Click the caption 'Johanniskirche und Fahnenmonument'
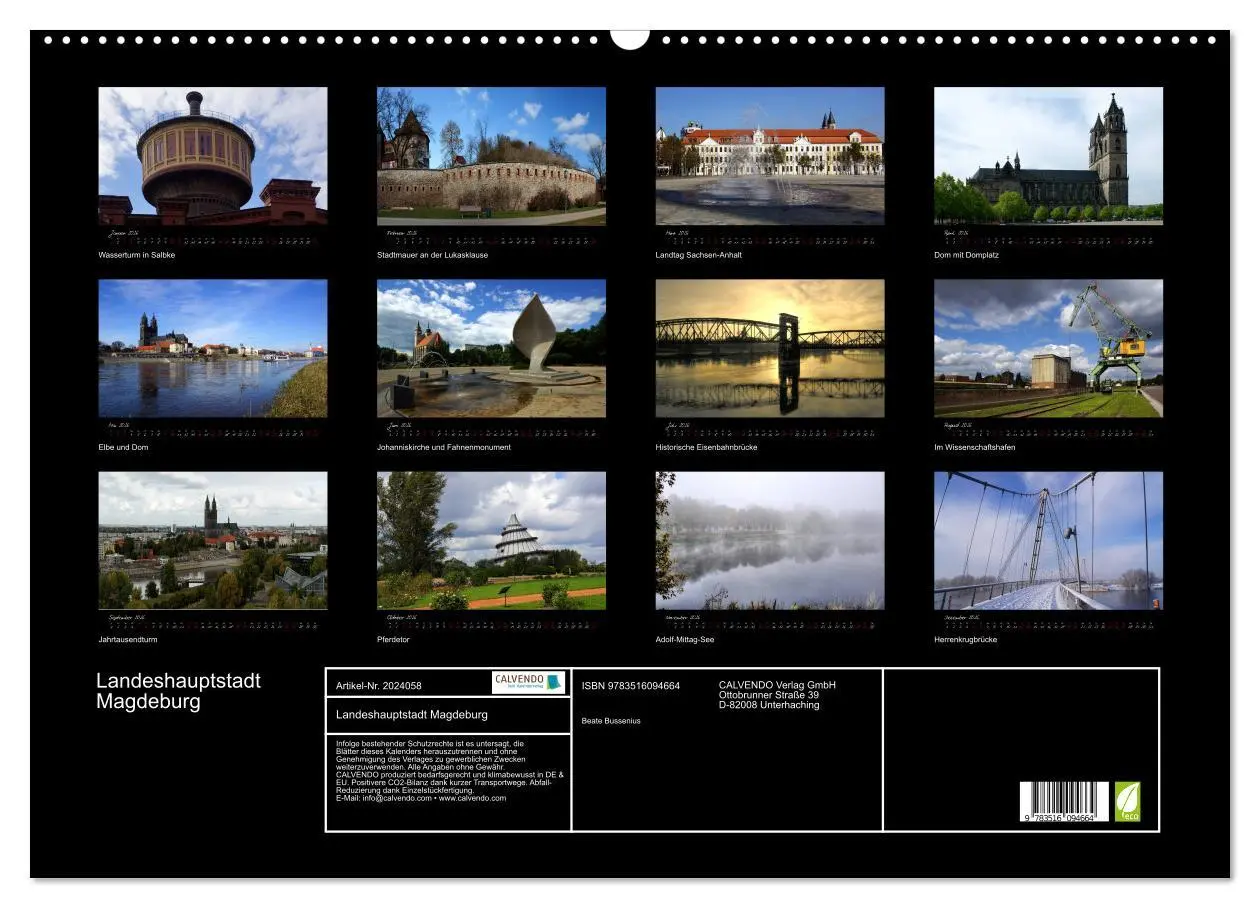 444,447
